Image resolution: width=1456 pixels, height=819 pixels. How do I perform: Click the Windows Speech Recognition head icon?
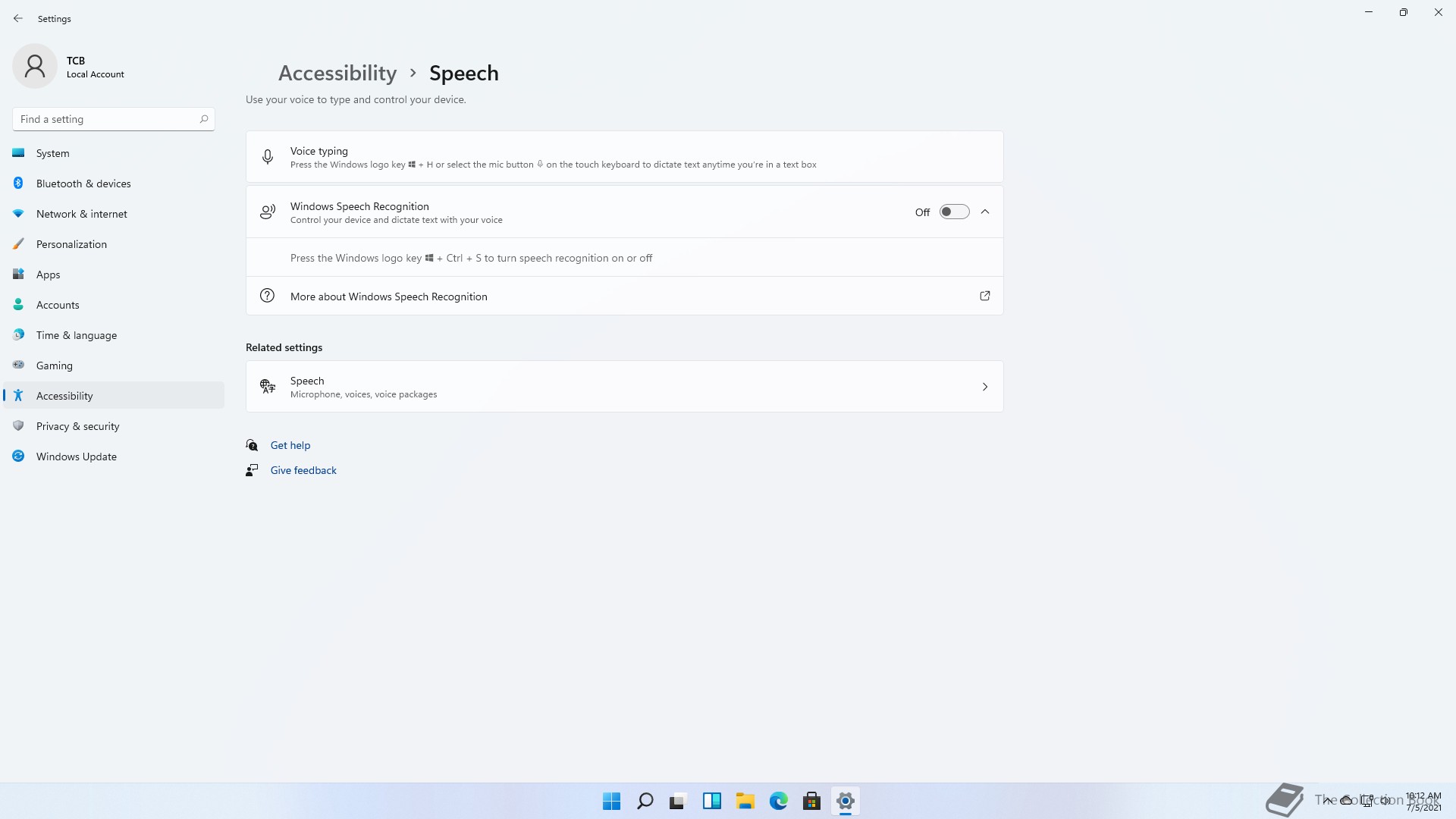[x=268, y=212]
